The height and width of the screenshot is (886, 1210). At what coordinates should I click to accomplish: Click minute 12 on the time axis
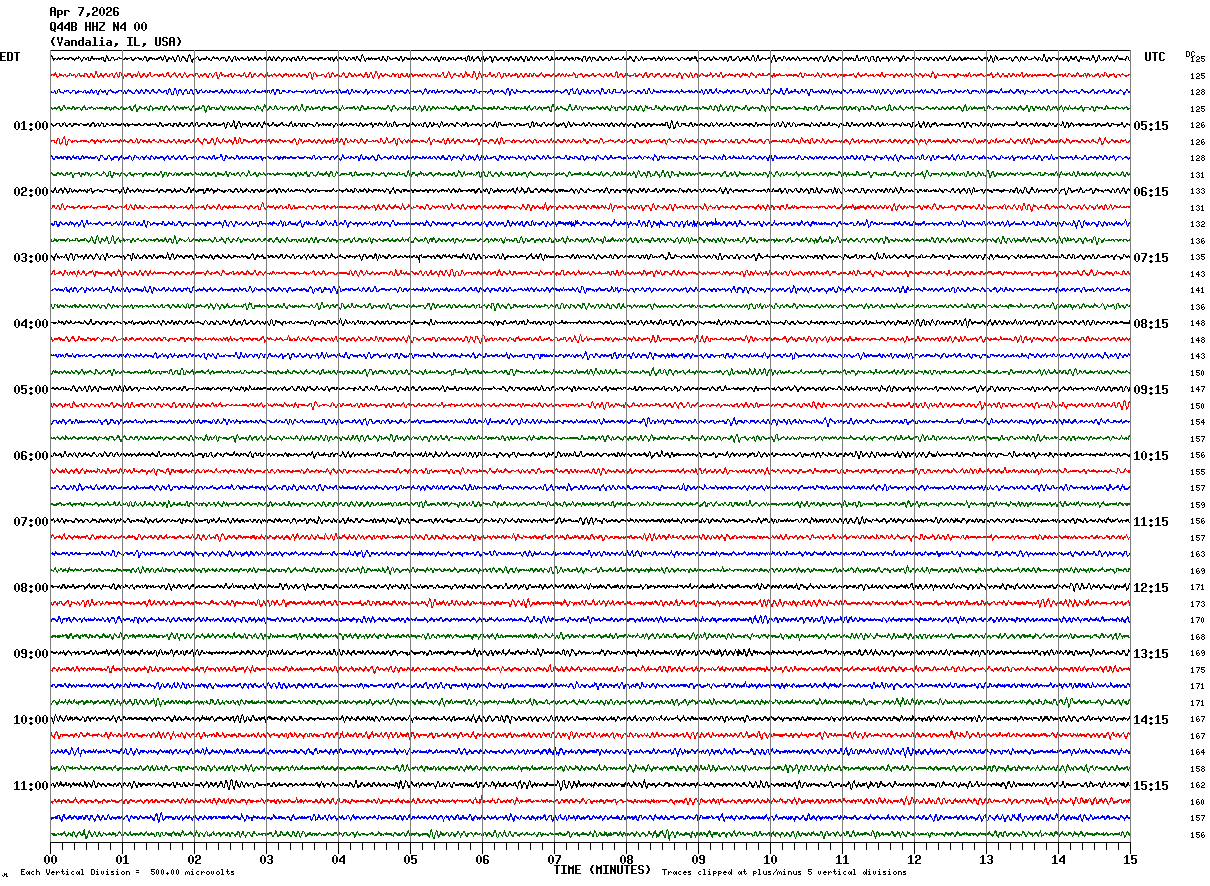(x=914, y=859)
